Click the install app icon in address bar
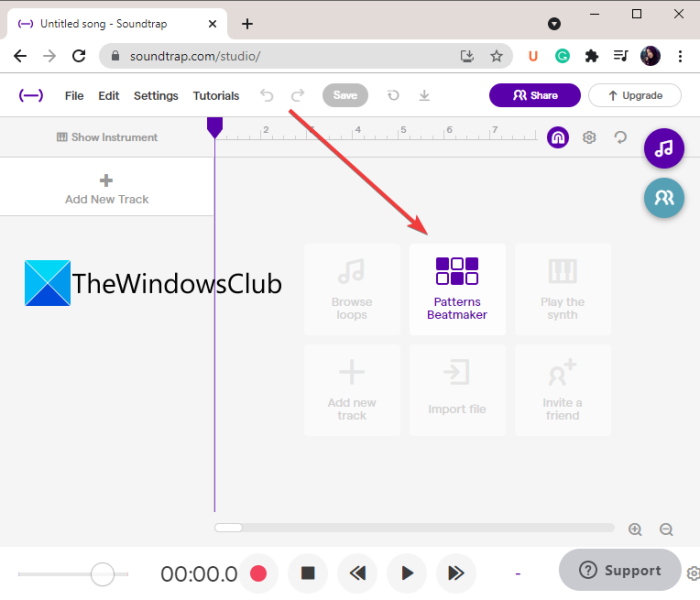This screenshot has width=700, height=600. click(467, 56)
